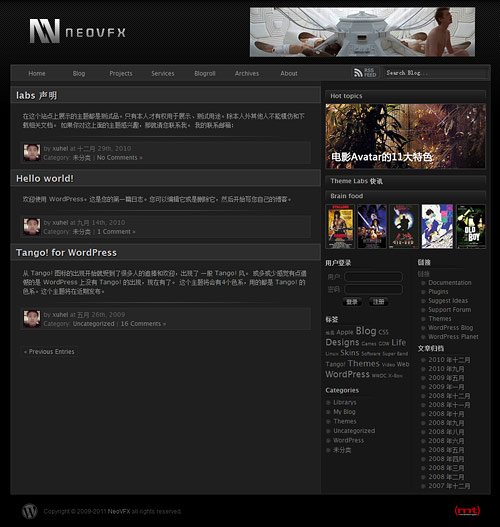
Task: Open the third Brain food poster thumbnail
Action: coord(404,227)
